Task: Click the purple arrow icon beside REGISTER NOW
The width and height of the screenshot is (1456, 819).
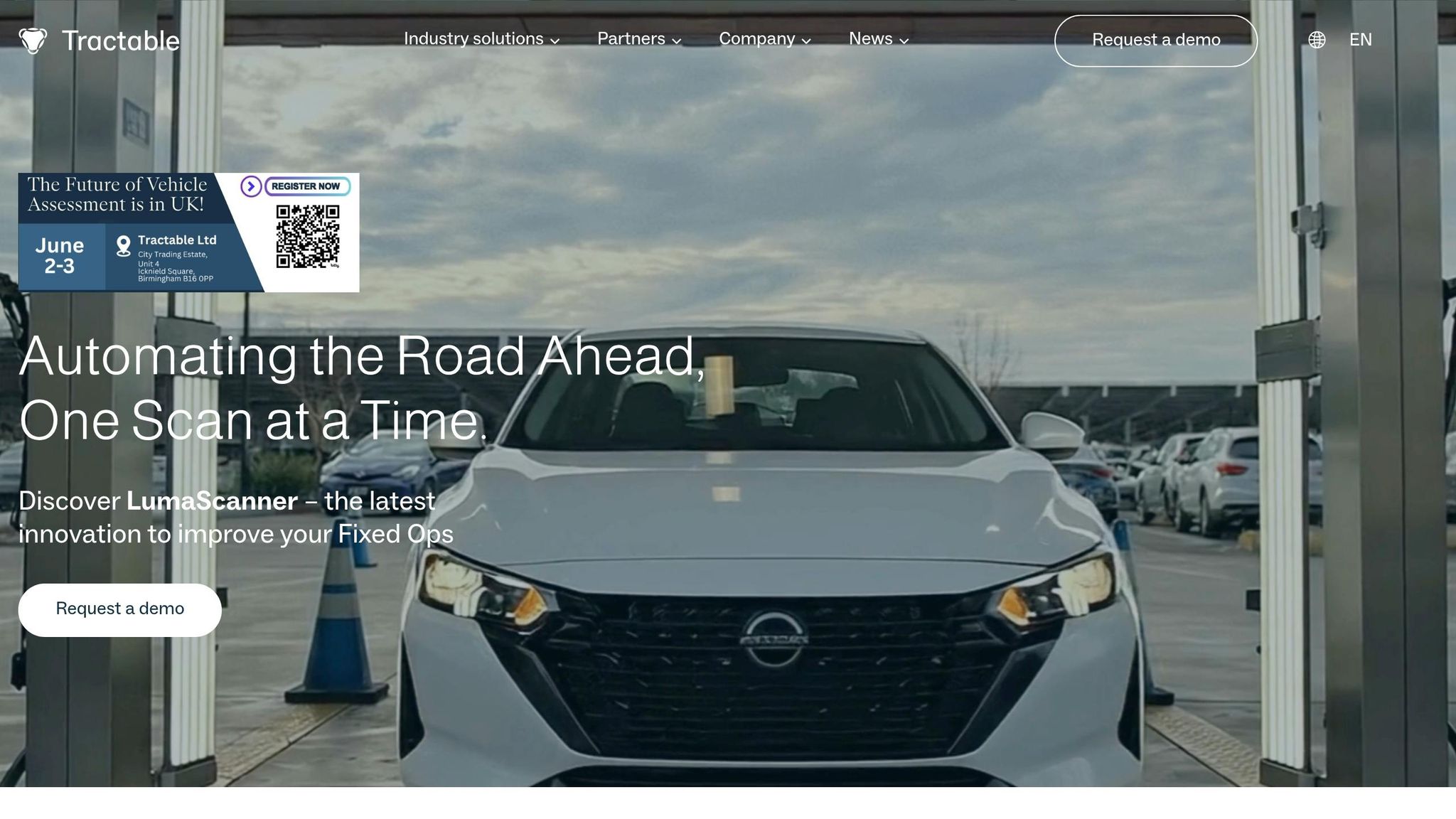Action: (251, 186)
